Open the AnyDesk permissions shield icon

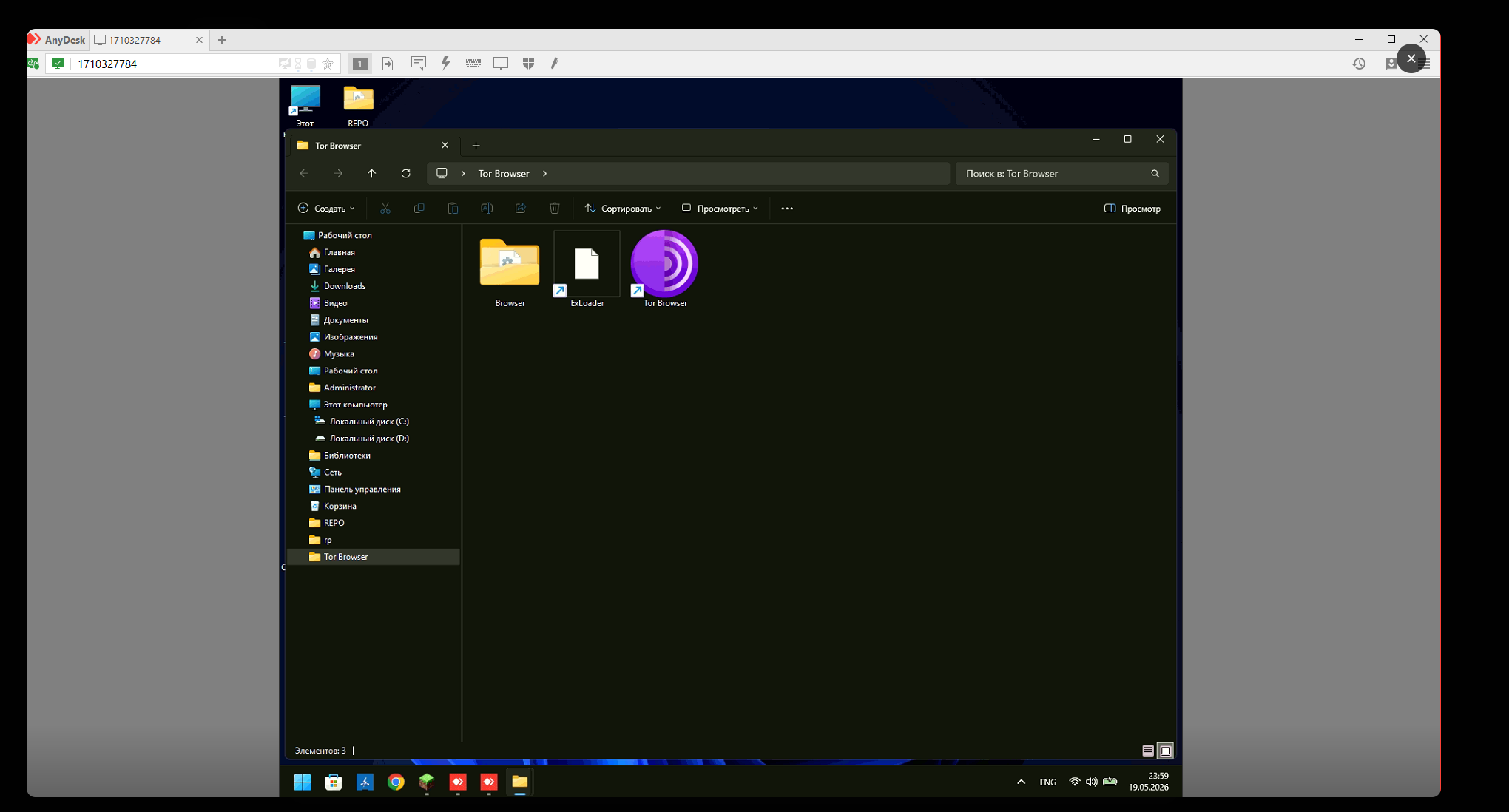528,64
